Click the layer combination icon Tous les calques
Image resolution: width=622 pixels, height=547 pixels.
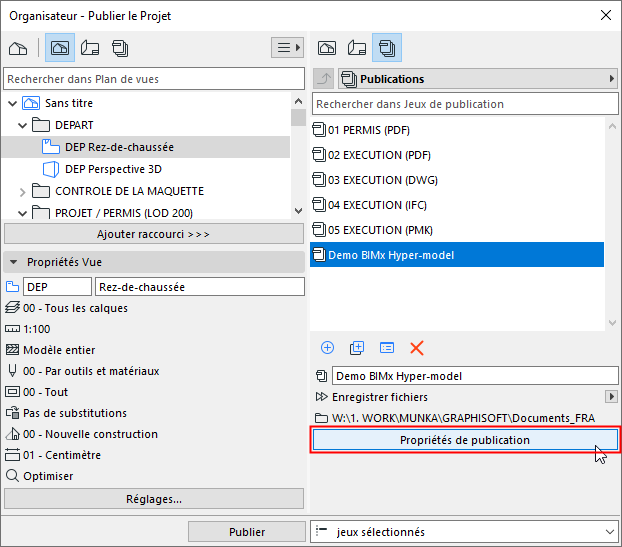point(12,308)
